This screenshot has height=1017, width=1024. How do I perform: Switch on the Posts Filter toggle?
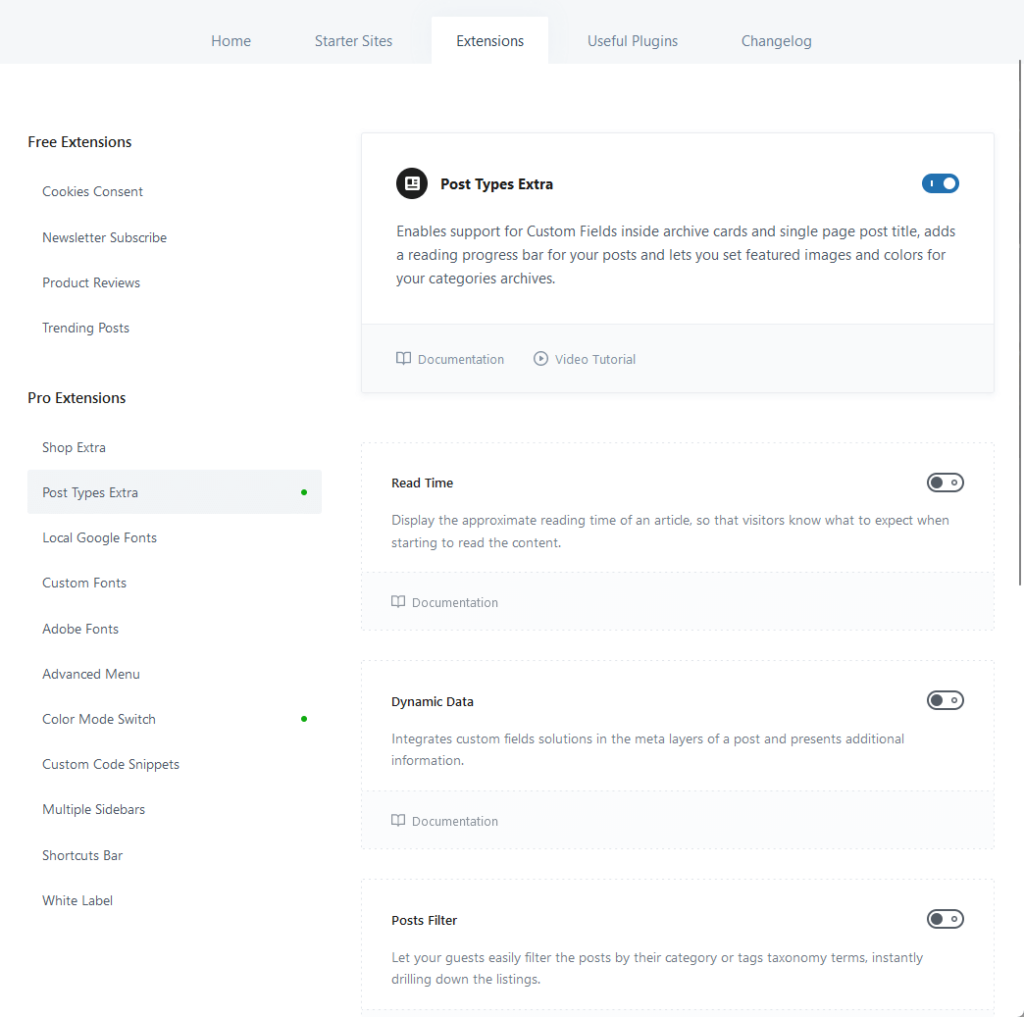[944, 919]
